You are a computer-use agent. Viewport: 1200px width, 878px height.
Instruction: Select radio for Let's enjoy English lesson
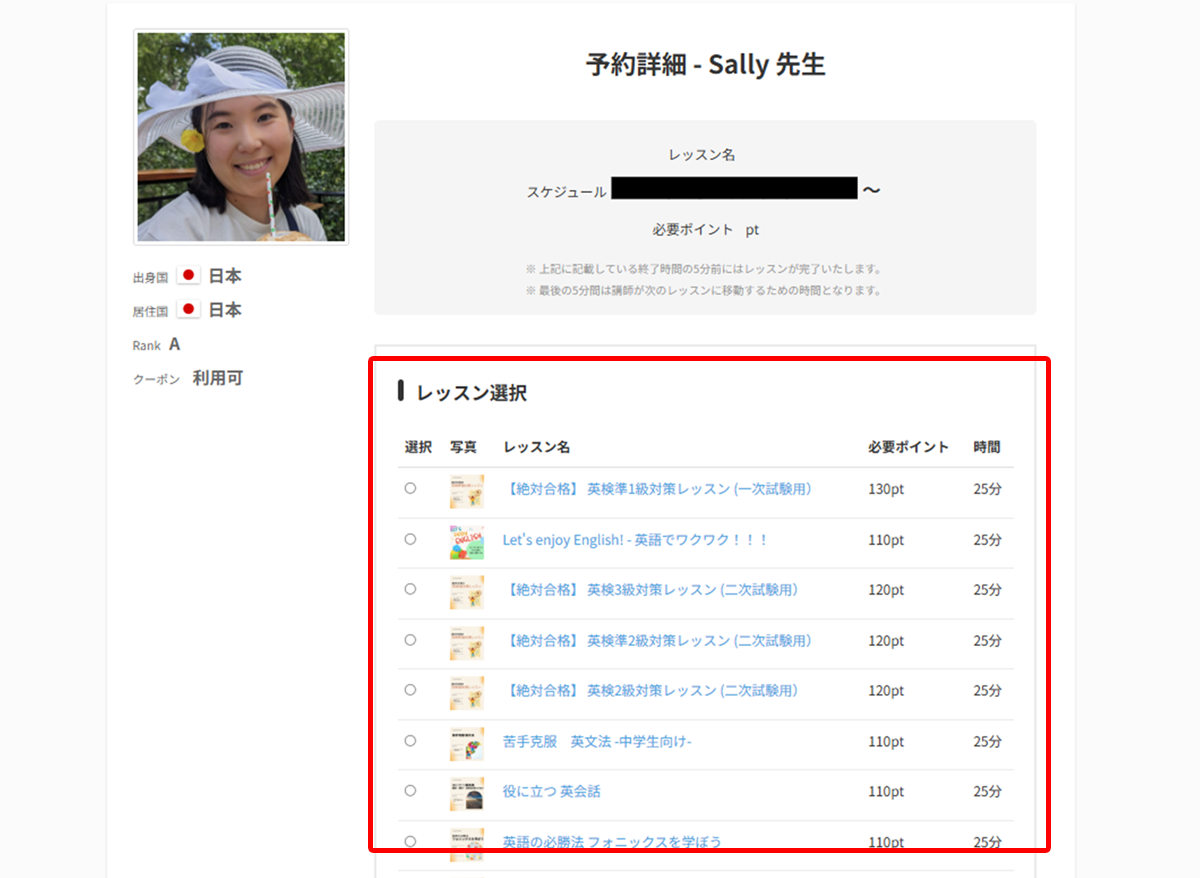(x=410, y=539)
